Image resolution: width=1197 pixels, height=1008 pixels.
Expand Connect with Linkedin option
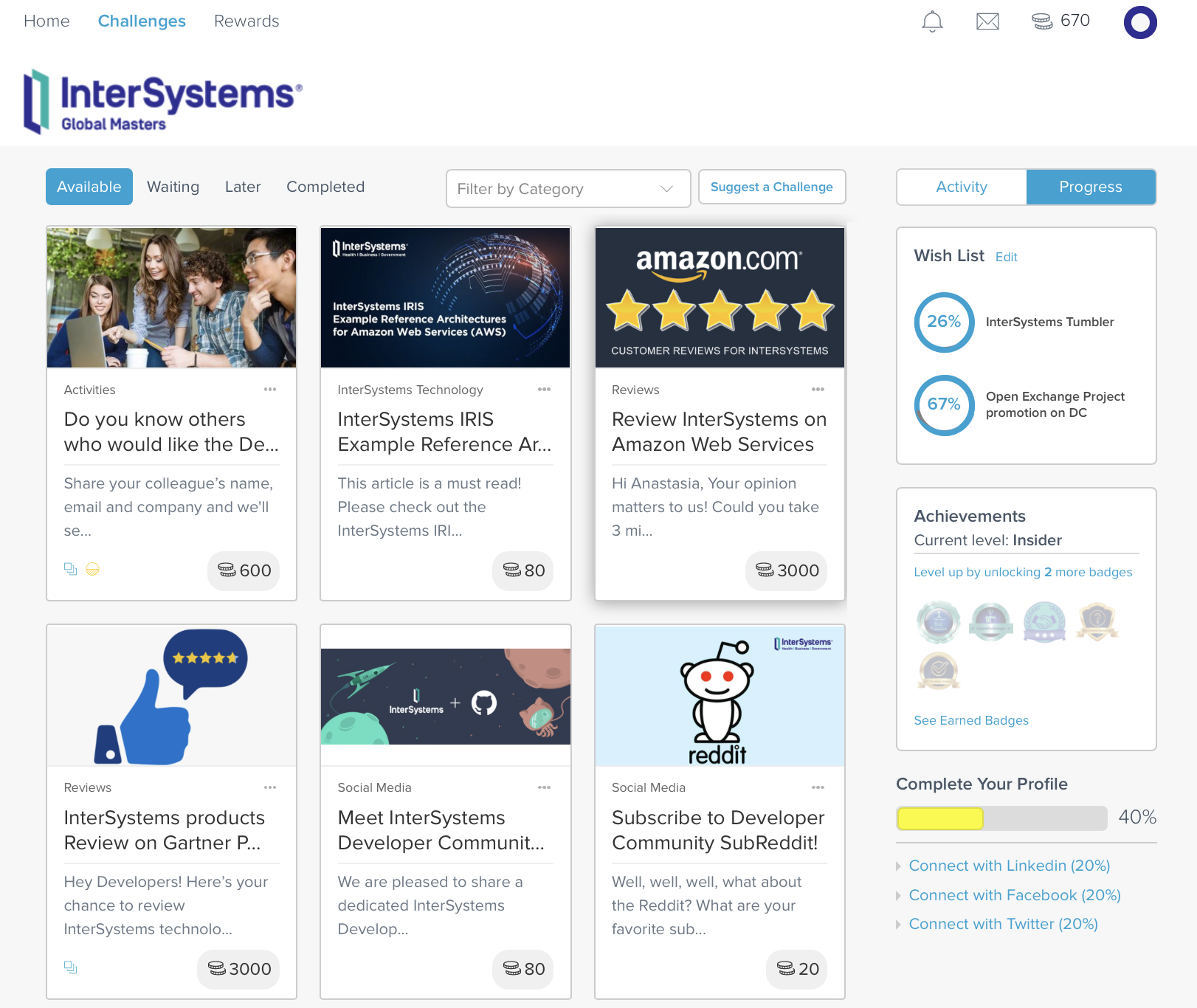[x=1009, y=866]
